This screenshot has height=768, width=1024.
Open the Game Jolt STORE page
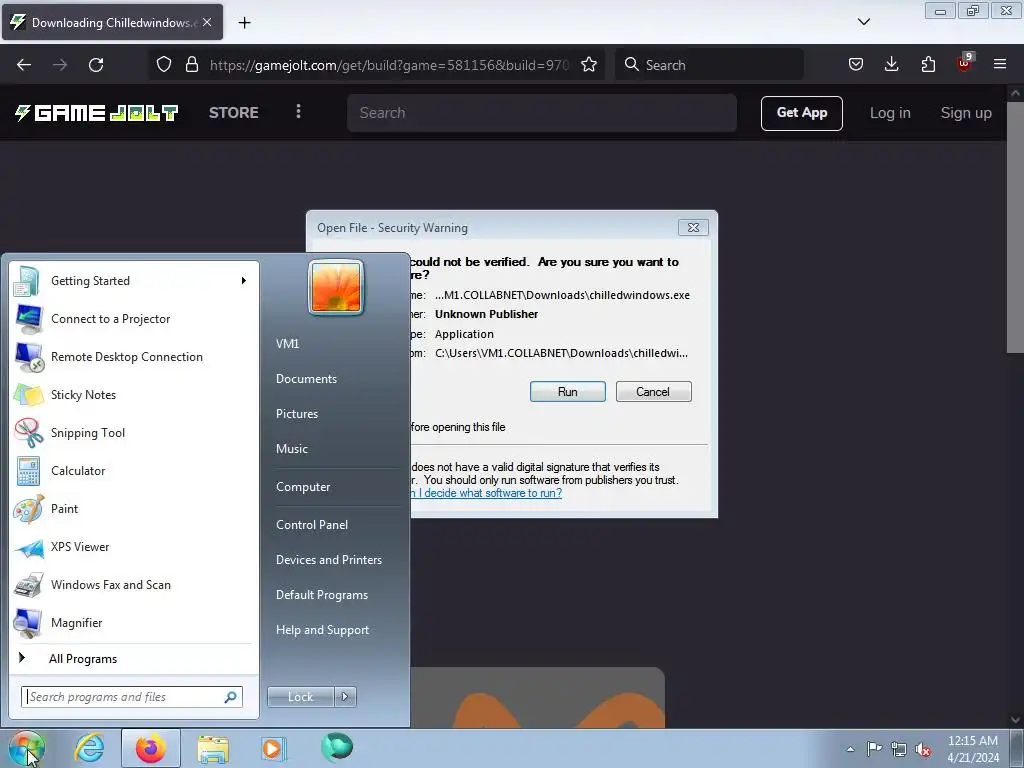point(234,113)
